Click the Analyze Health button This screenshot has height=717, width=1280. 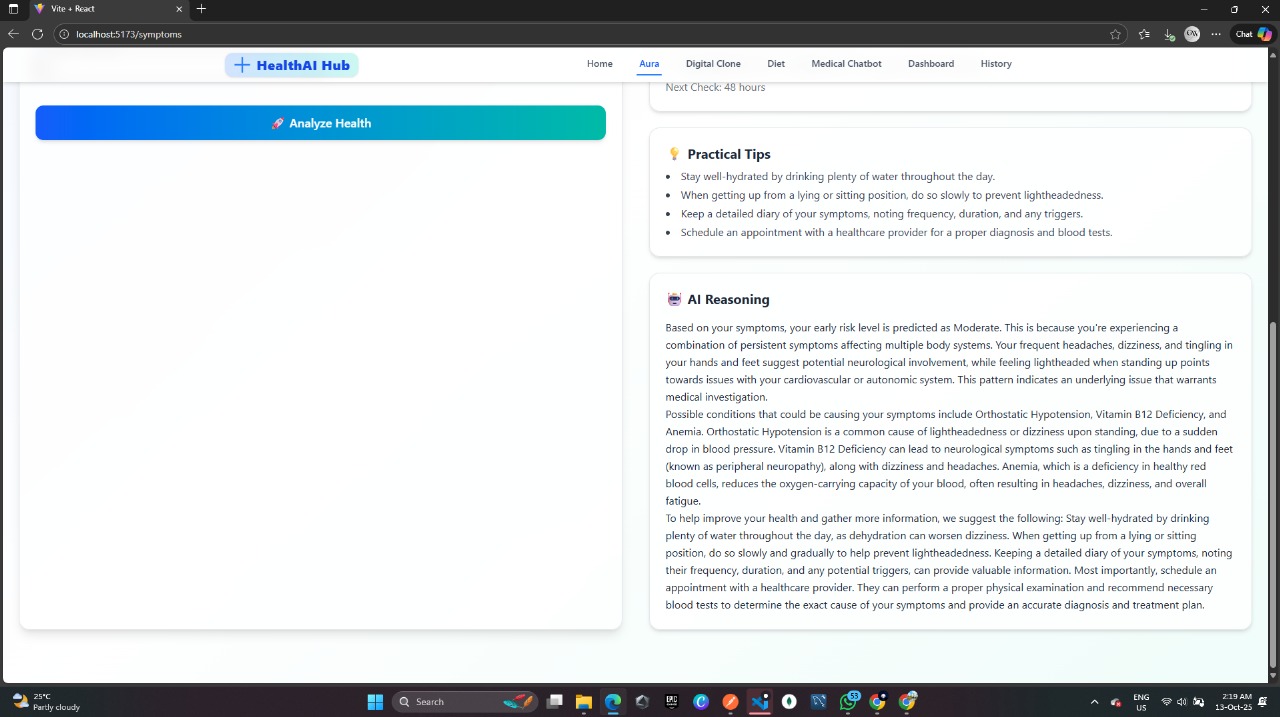click(320, 123)
